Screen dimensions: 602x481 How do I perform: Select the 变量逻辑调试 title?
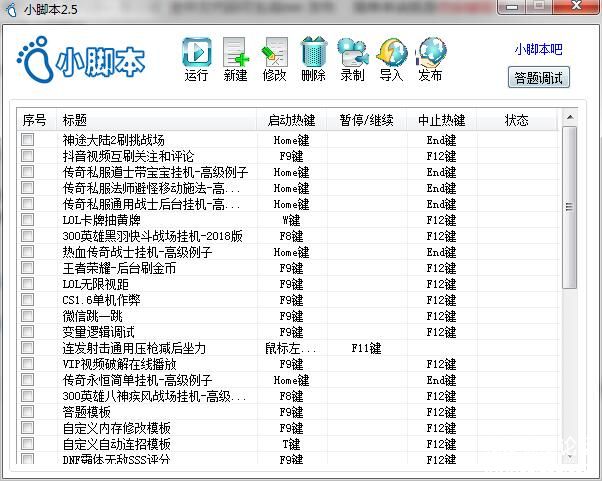pos(99,332)
